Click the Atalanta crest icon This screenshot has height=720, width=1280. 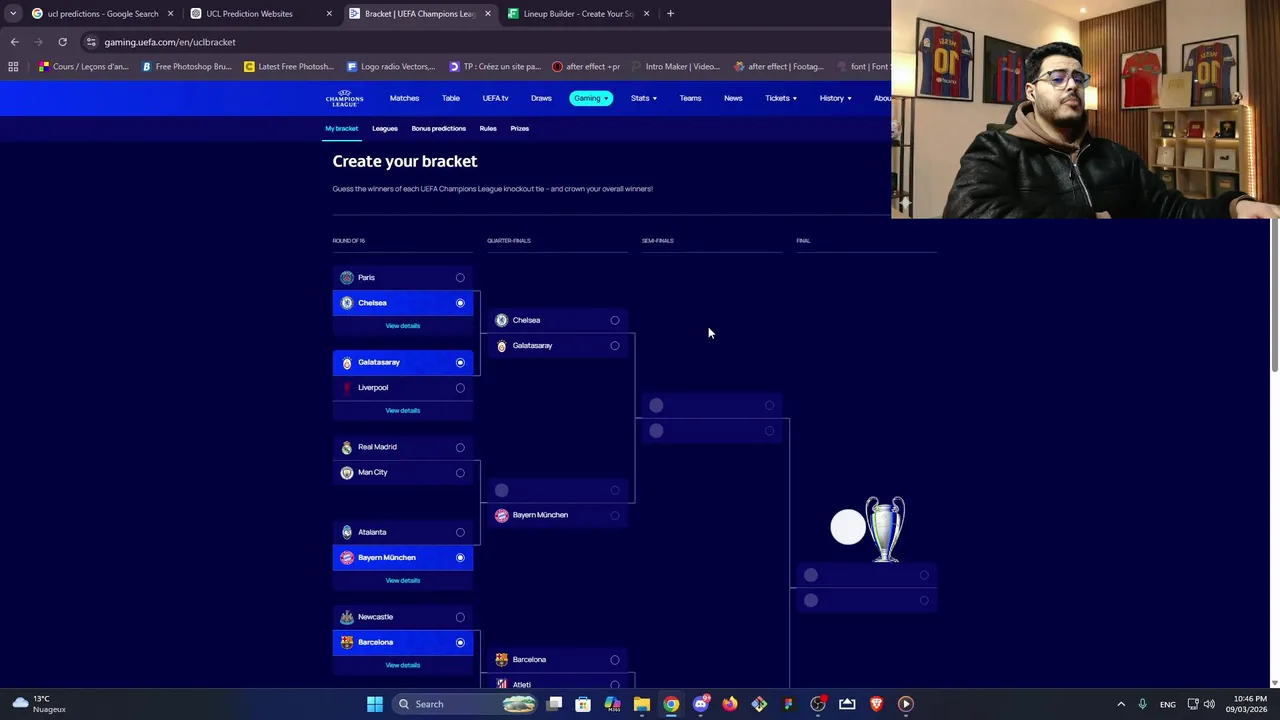tap(347, 532)
